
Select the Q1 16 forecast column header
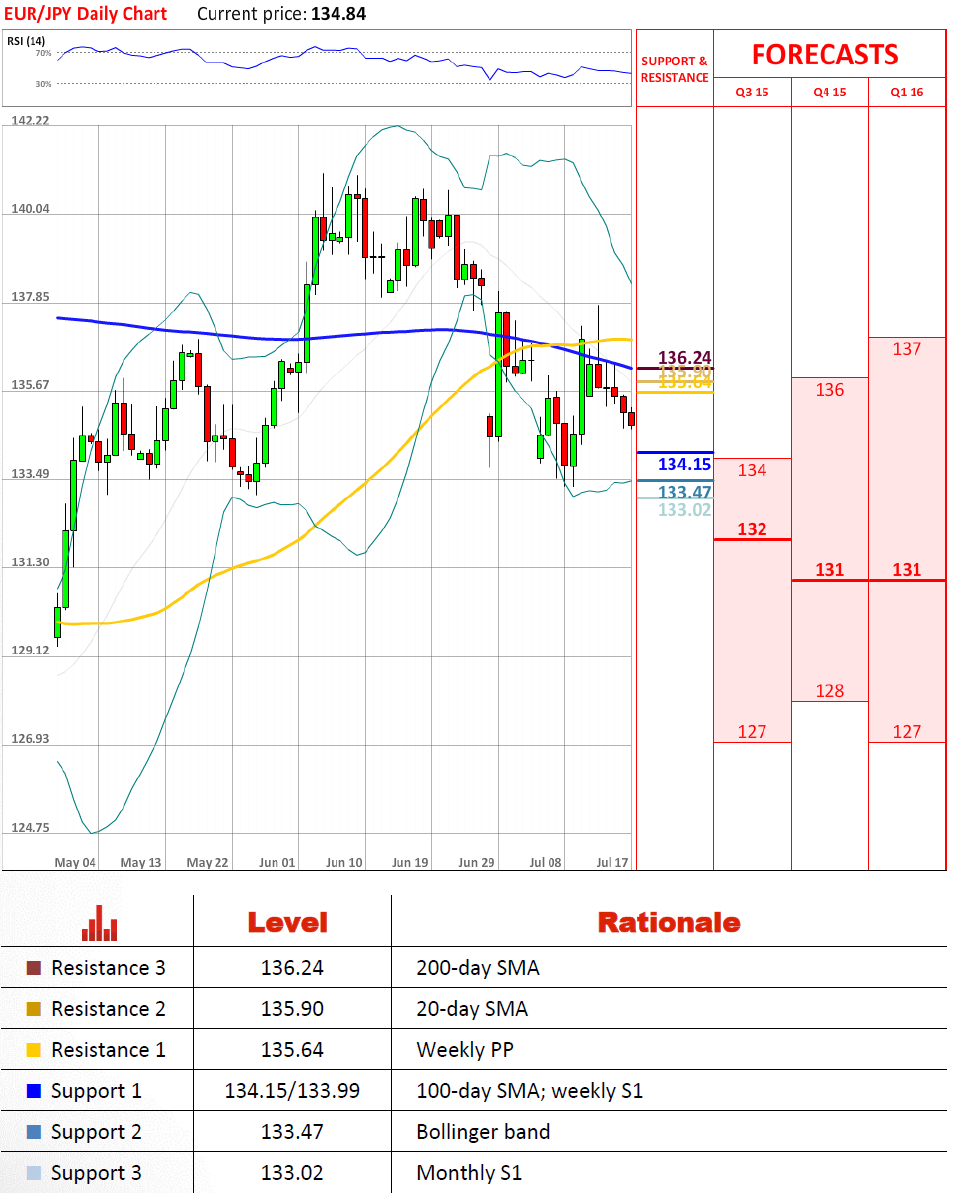(907, 92)
